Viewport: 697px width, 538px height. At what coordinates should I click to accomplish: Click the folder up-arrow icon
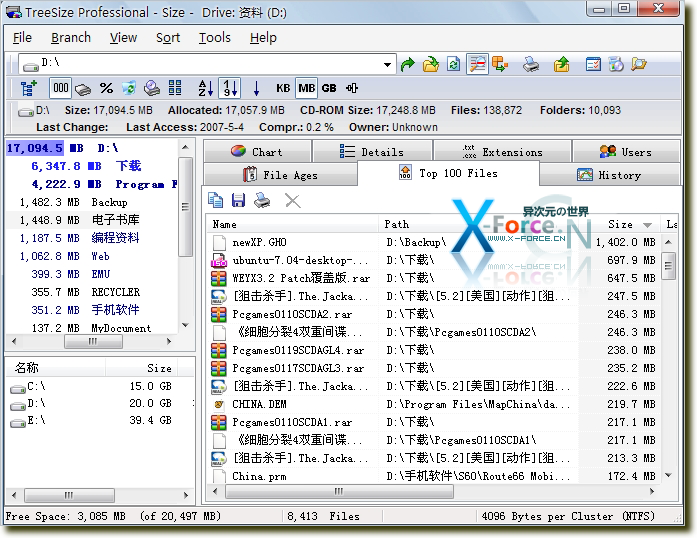click(562, 65)
